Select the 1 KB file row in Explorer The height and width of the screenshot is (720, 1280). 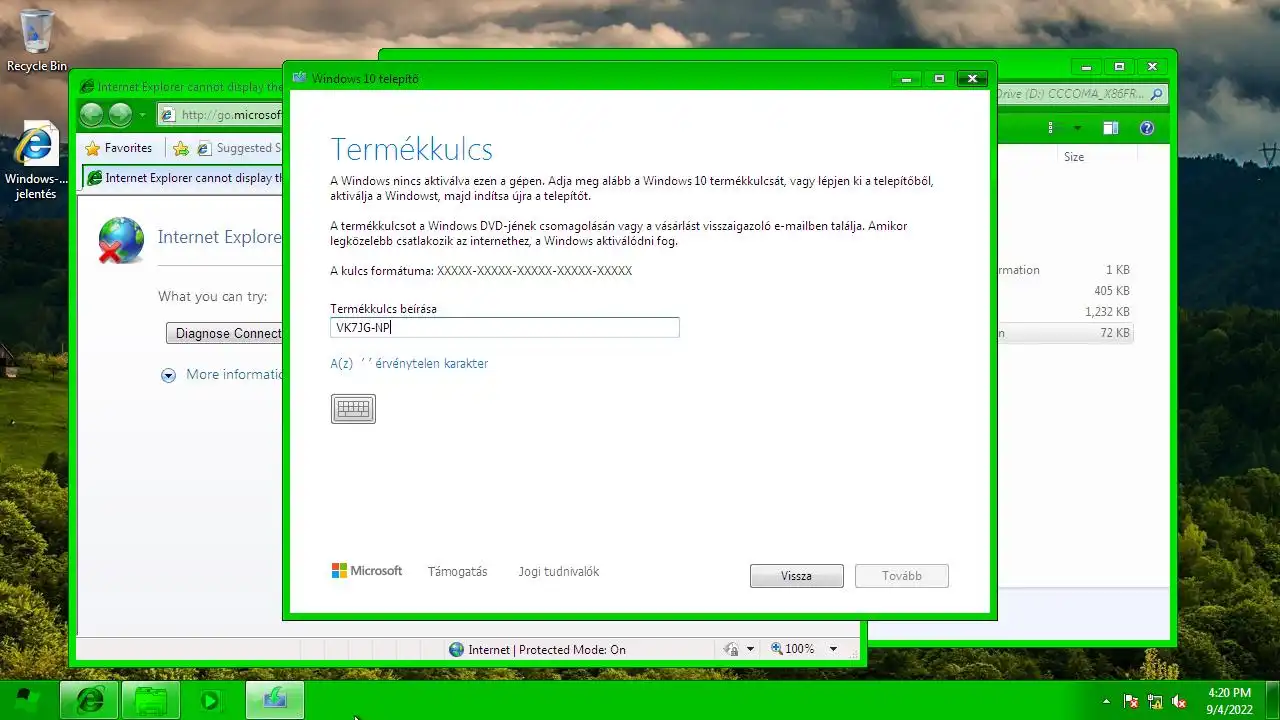click(x=1064, y=270)
